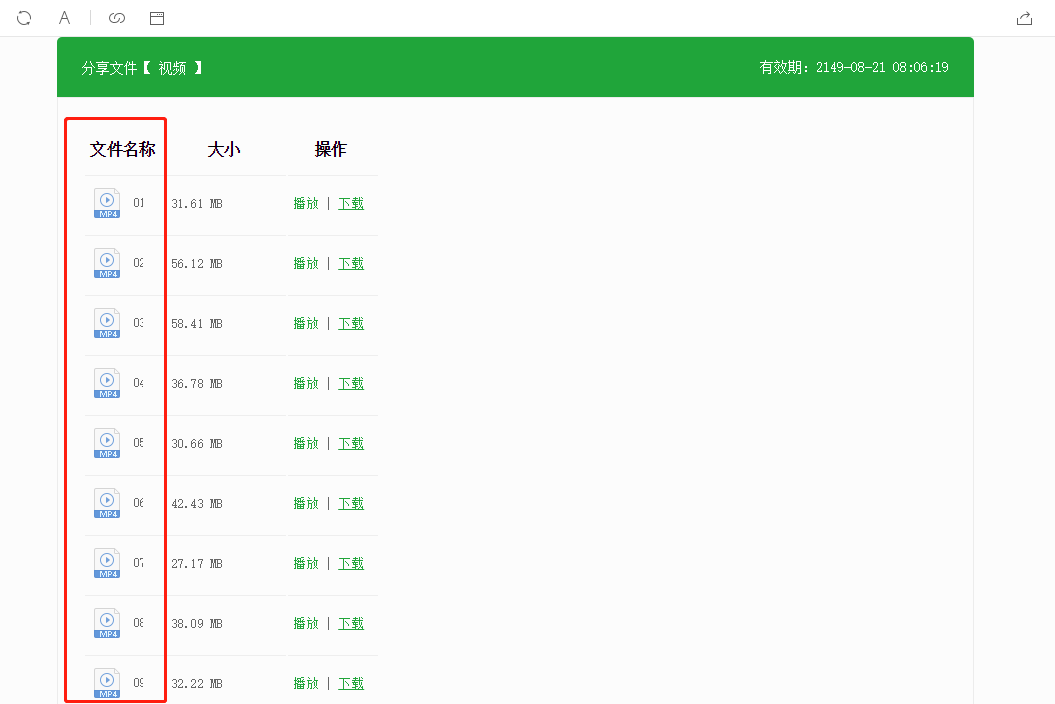The image size is (1055, 704).
Task: Click the 31.61 MB size cell
Action: pyautogui.click(x=196, y=203)
